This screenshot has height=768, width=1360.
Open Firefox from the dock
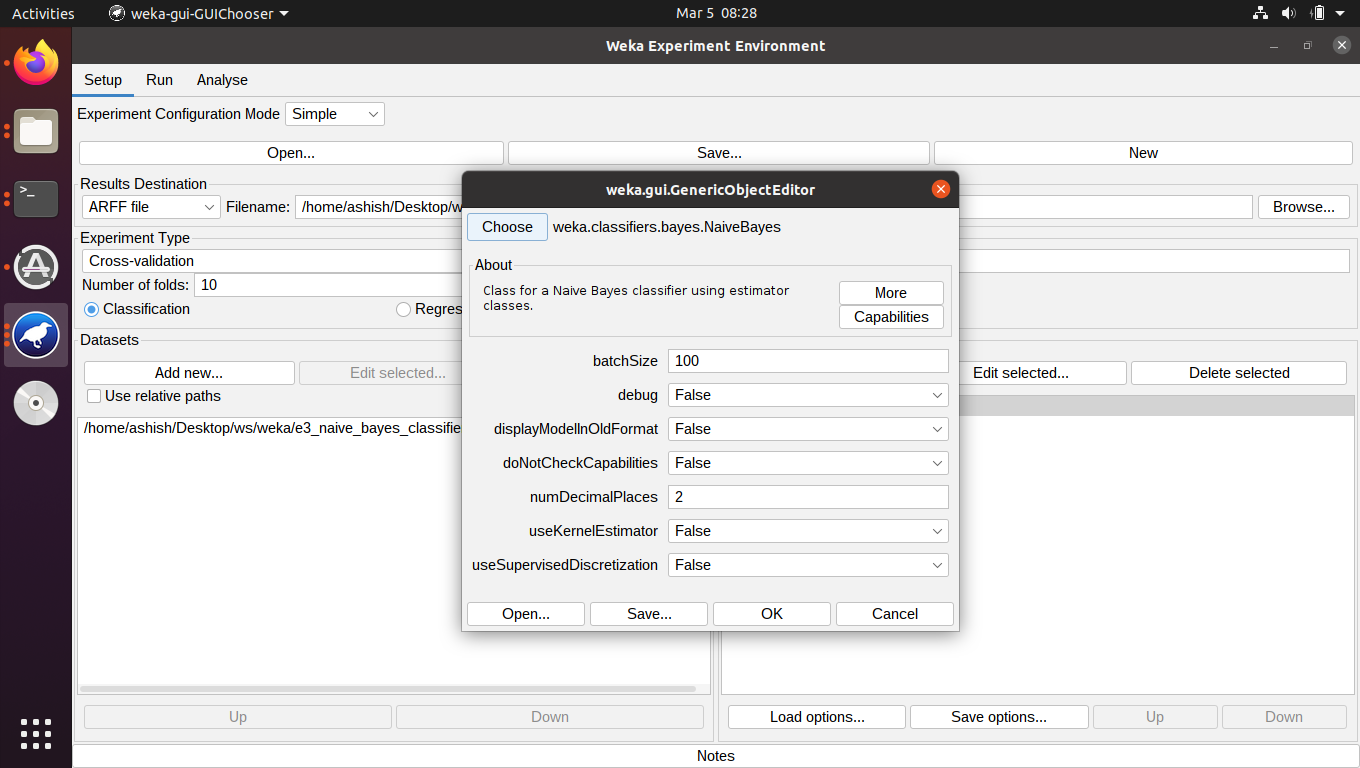[x=36, y=64]
